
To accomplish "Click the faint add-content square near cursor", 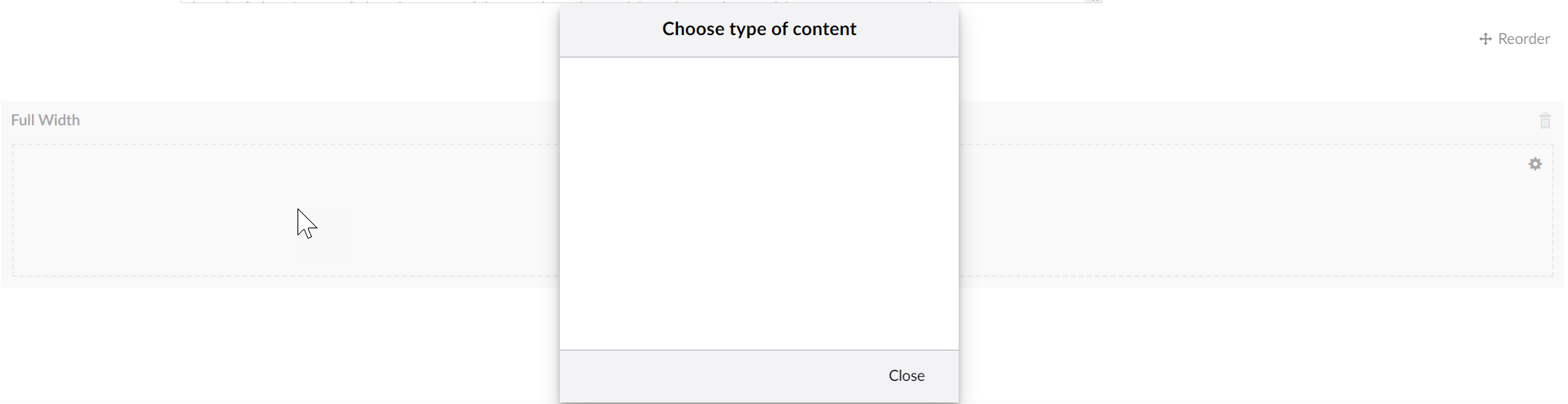I will point(322,233).
